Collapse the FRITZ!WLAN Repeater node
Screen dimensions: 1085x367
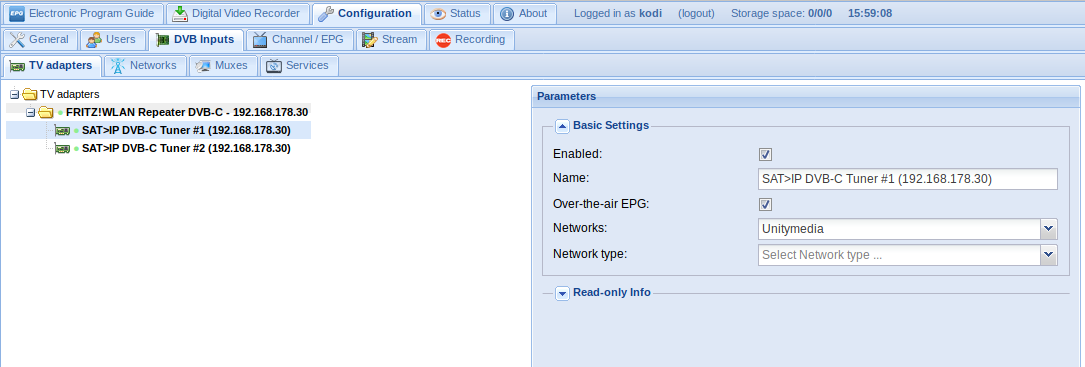pyautogui.click(x=30, y=112)
